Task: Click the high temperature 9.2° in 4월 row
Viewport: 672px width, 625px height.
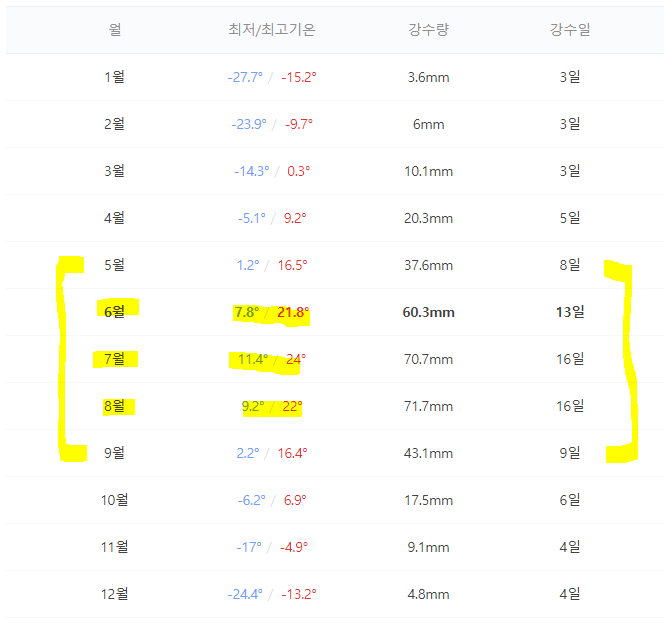Action: click(x=295, y=218)
